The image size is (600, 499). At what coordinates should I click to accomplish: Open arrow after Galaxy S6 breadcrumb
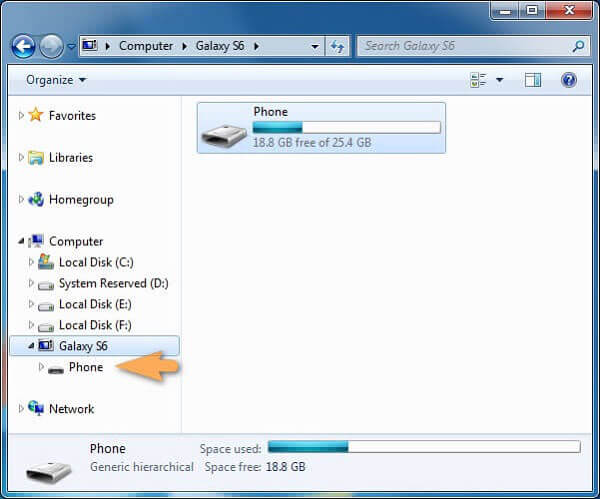tap(256, 46)
